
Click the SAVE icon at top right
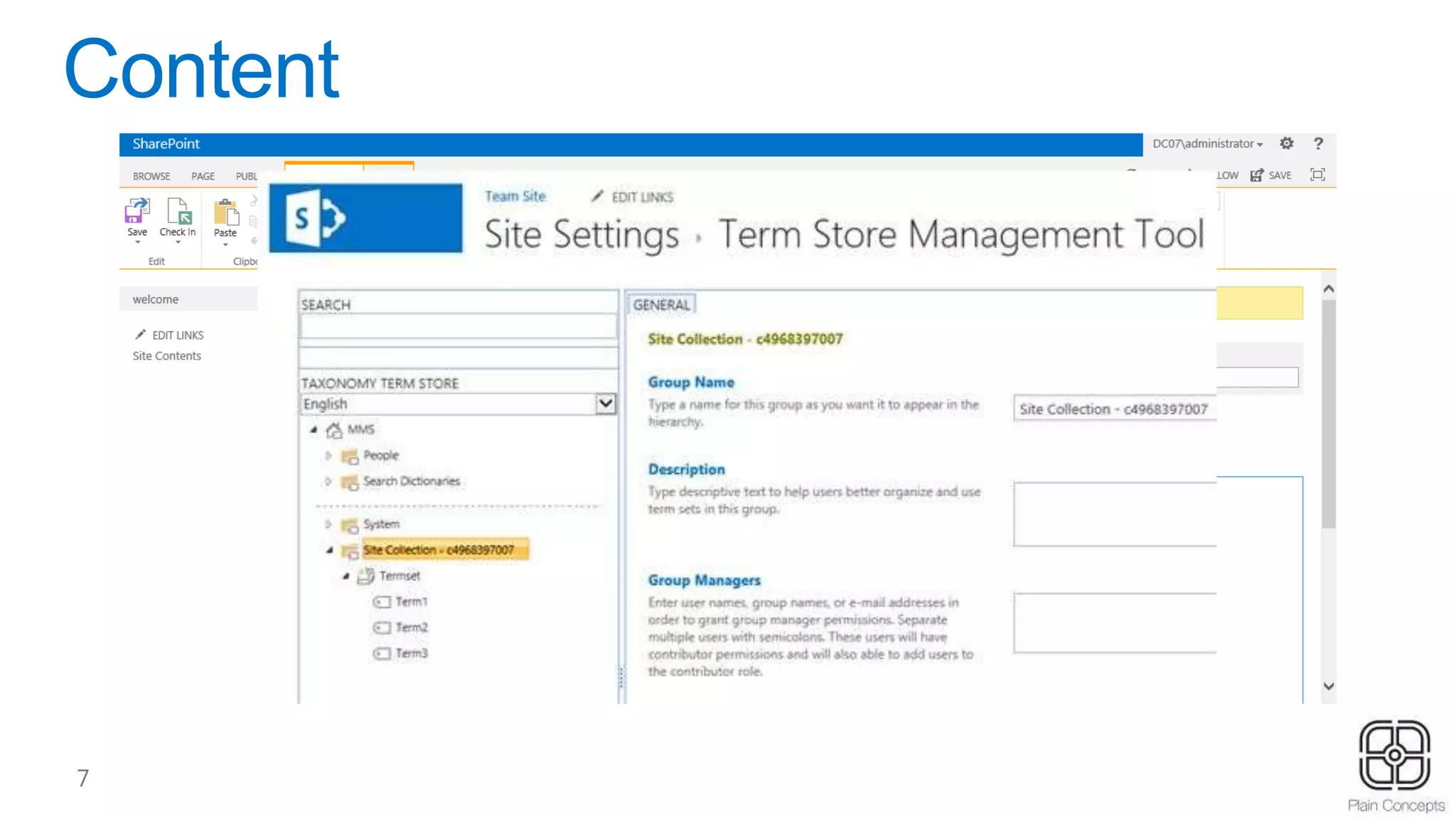coord(1257,175)
